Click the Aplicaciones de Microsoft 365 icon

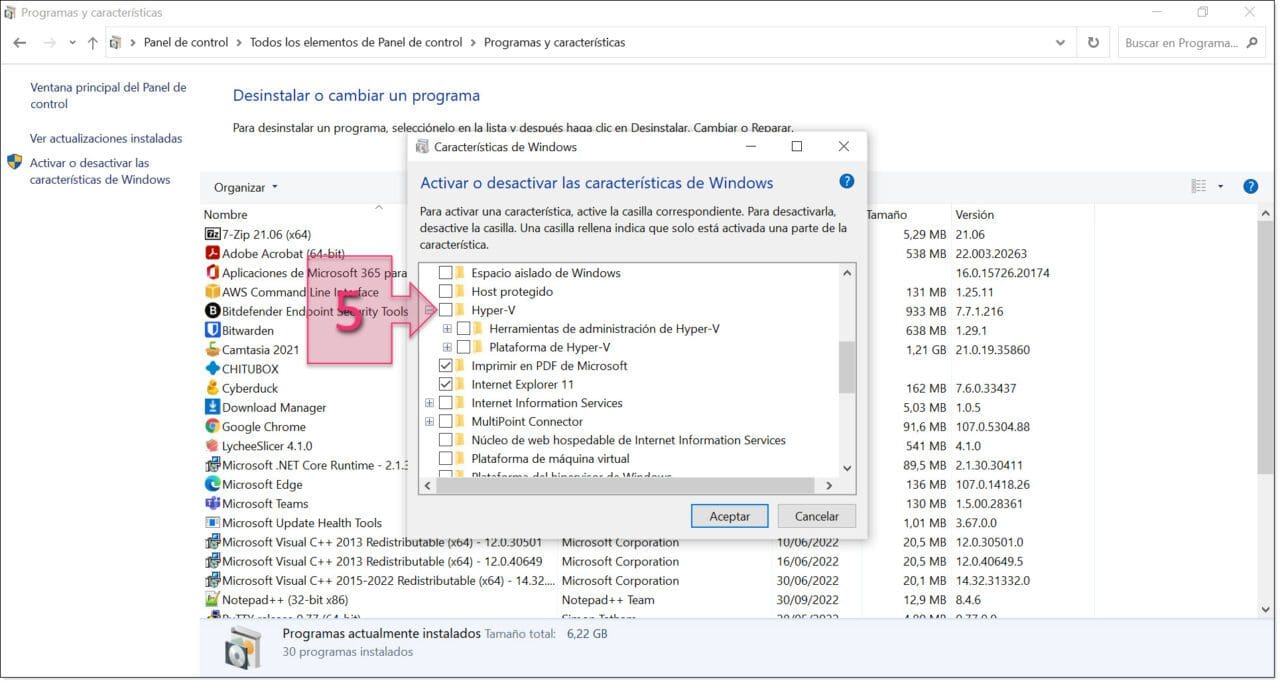pos(212,273)
